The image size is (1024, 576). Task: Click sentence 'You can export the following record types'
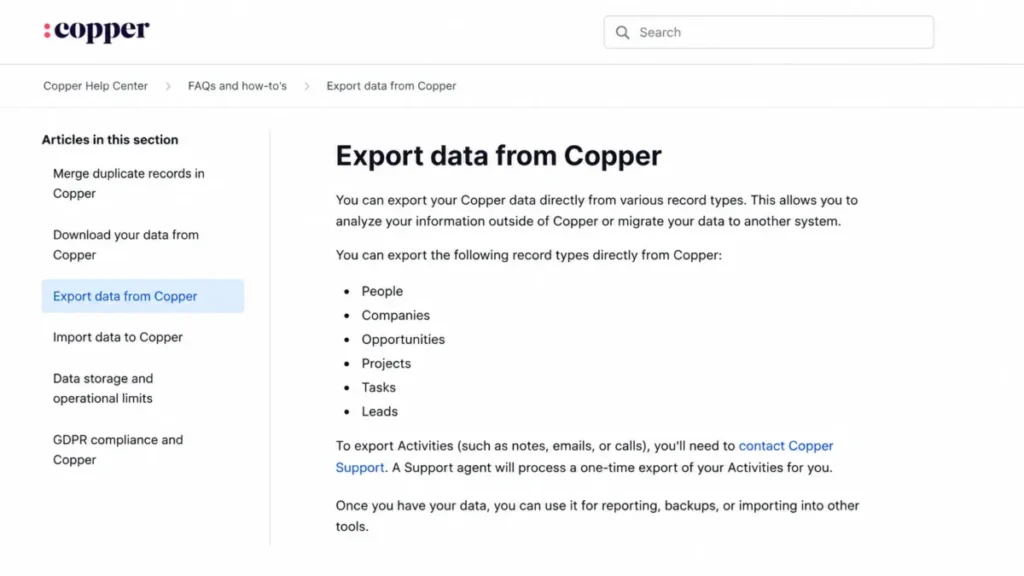point(528,255)
